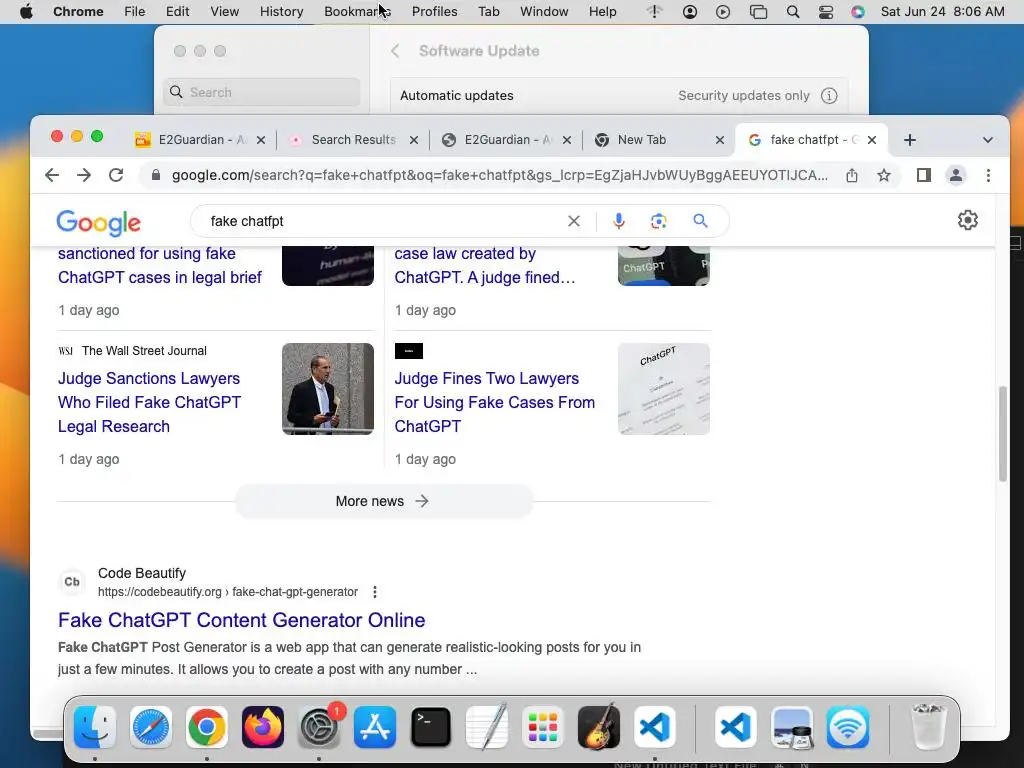This screenshot has height=768, width=1024.
Task: Open App Store from the Dock
Action: (375, 727)
